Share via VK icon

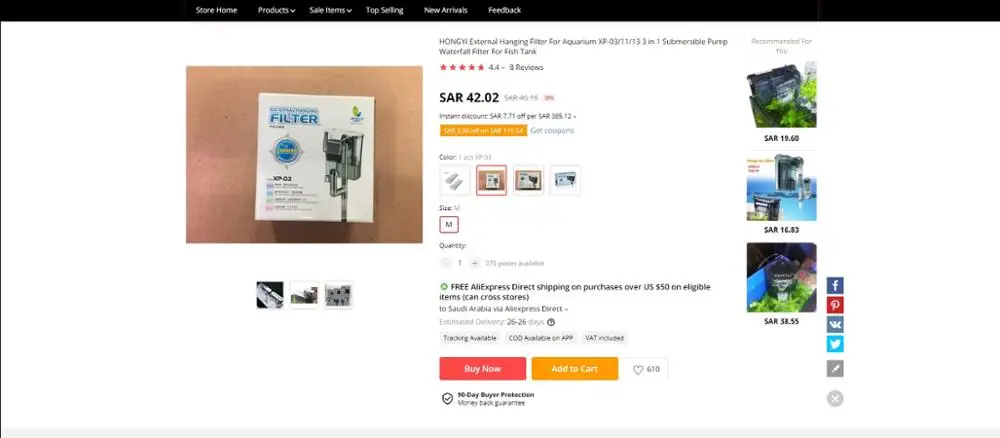tap(835, 325)
